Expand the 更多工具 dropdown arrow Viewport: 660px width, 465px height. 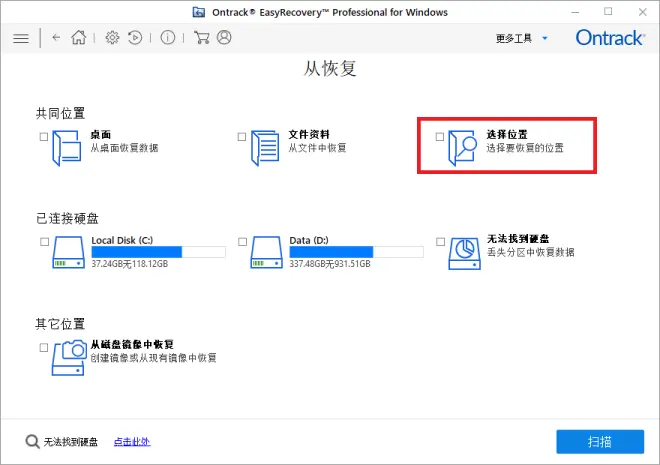545,38
